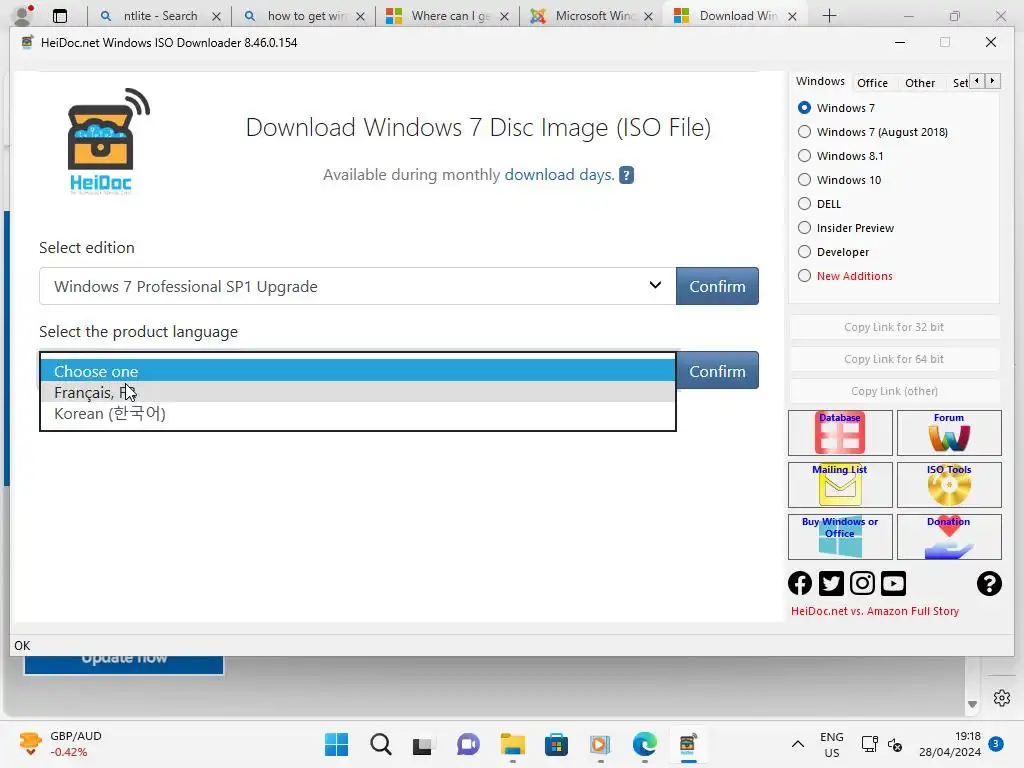Open the Database tile
Viewport: 1024px width, 768px height.
click(840, 432)
